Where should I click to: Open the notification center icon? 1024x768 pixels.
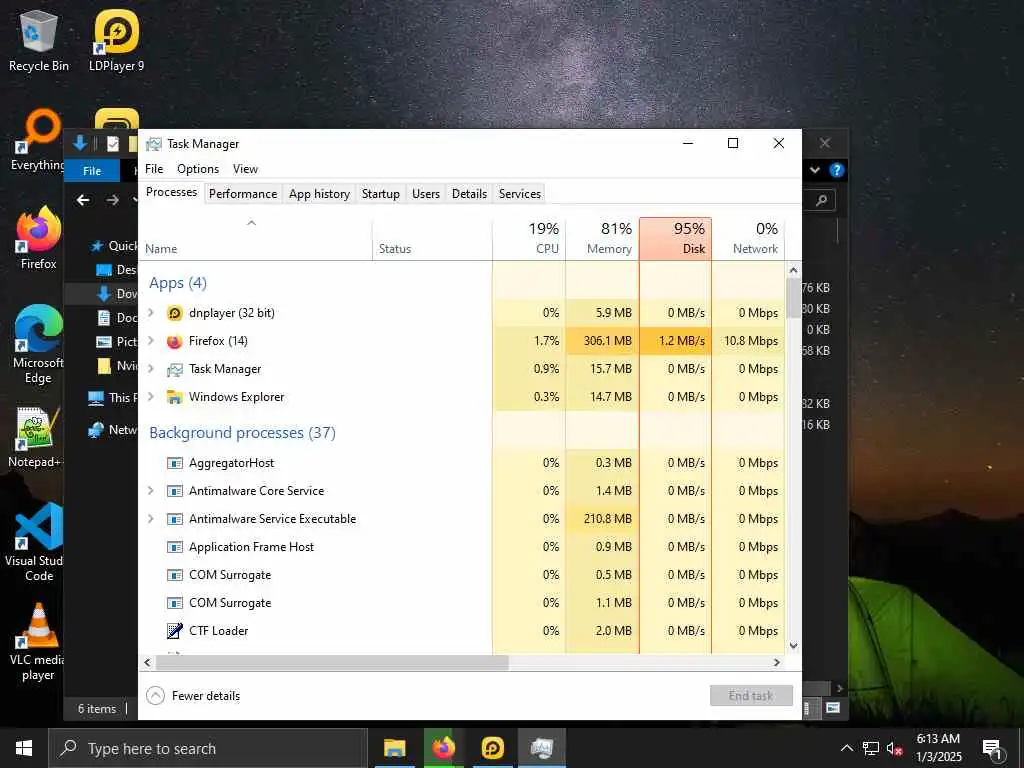992,749
